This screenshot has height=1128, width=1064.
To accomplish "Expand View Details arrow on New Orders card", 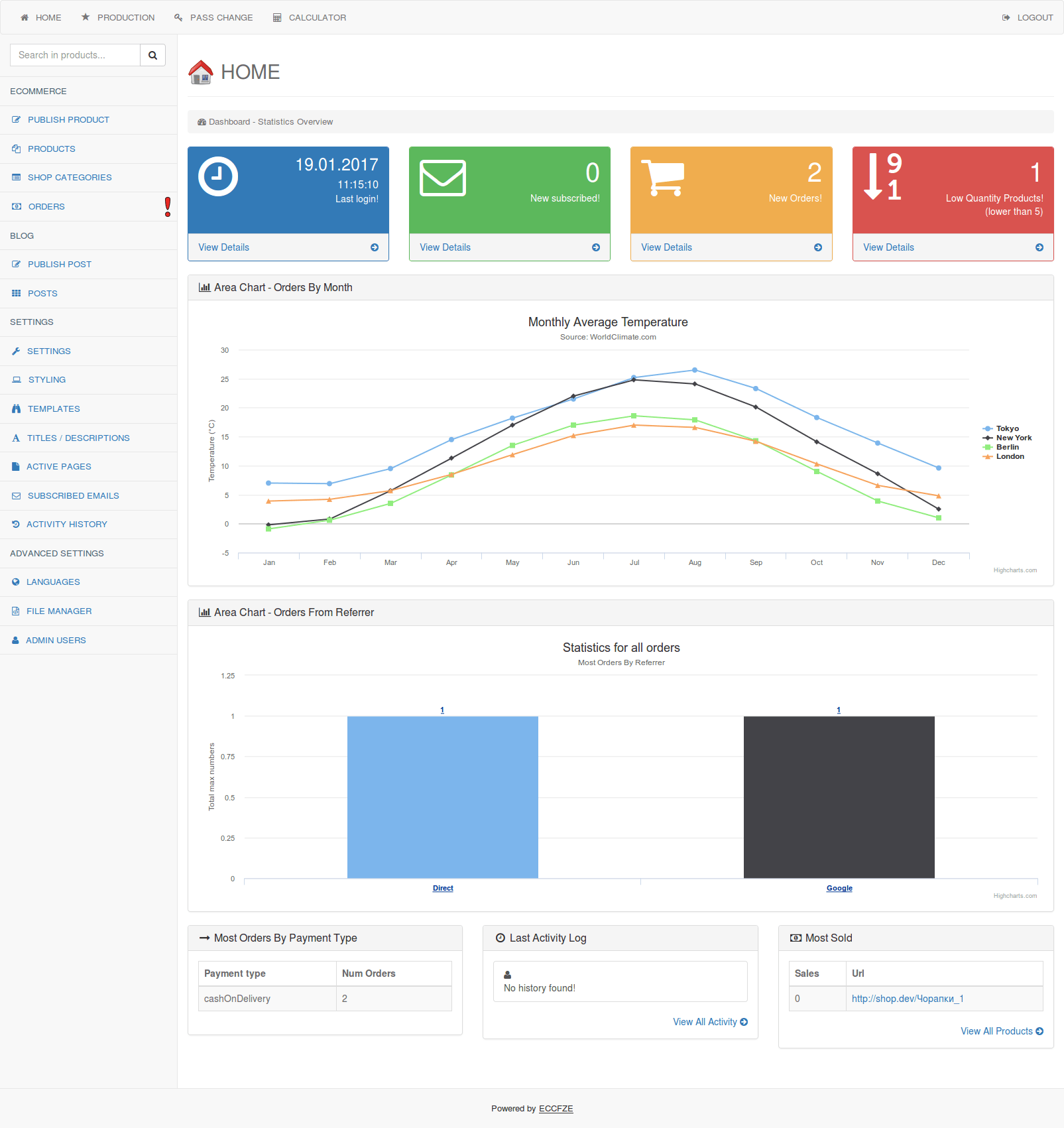I will (818, 247).
